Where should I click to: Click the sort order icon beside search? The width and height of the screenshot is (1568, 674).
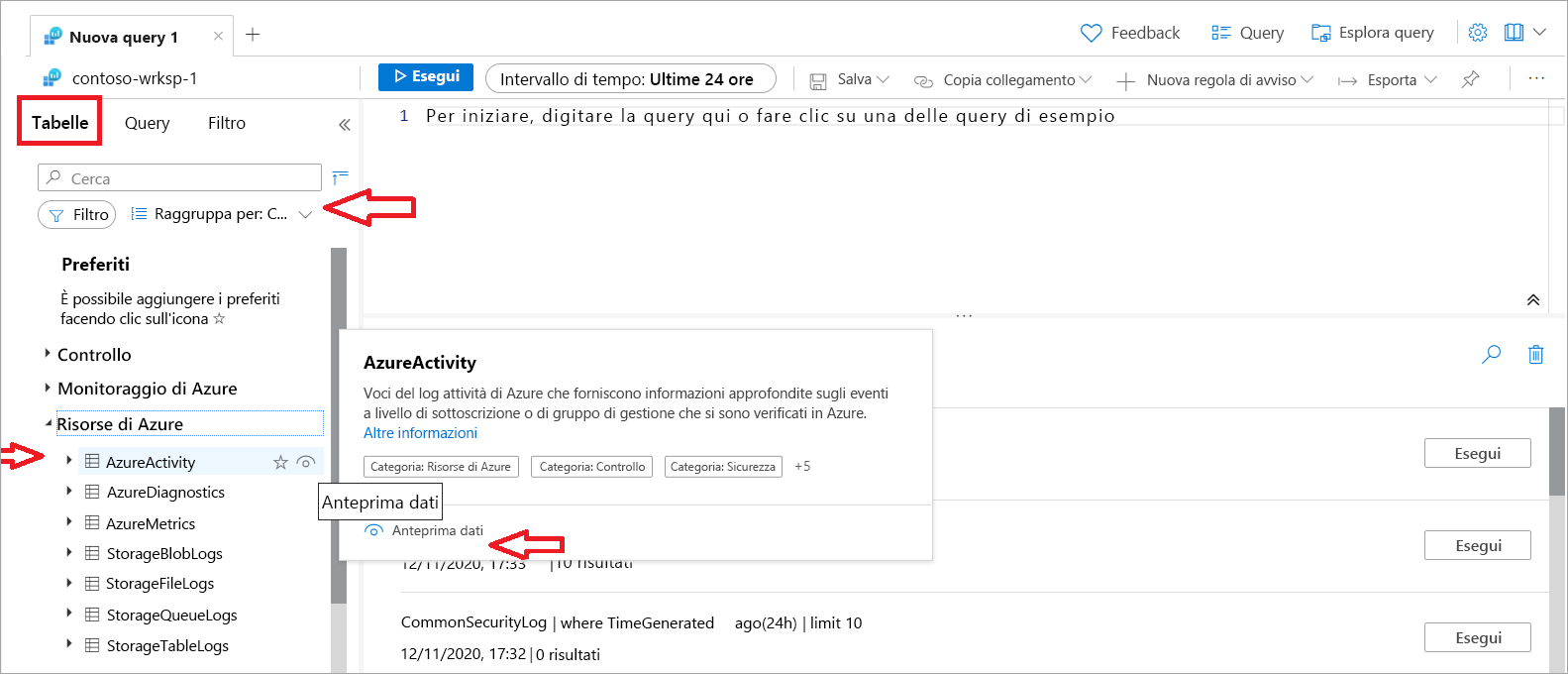[x=340, y=177]
